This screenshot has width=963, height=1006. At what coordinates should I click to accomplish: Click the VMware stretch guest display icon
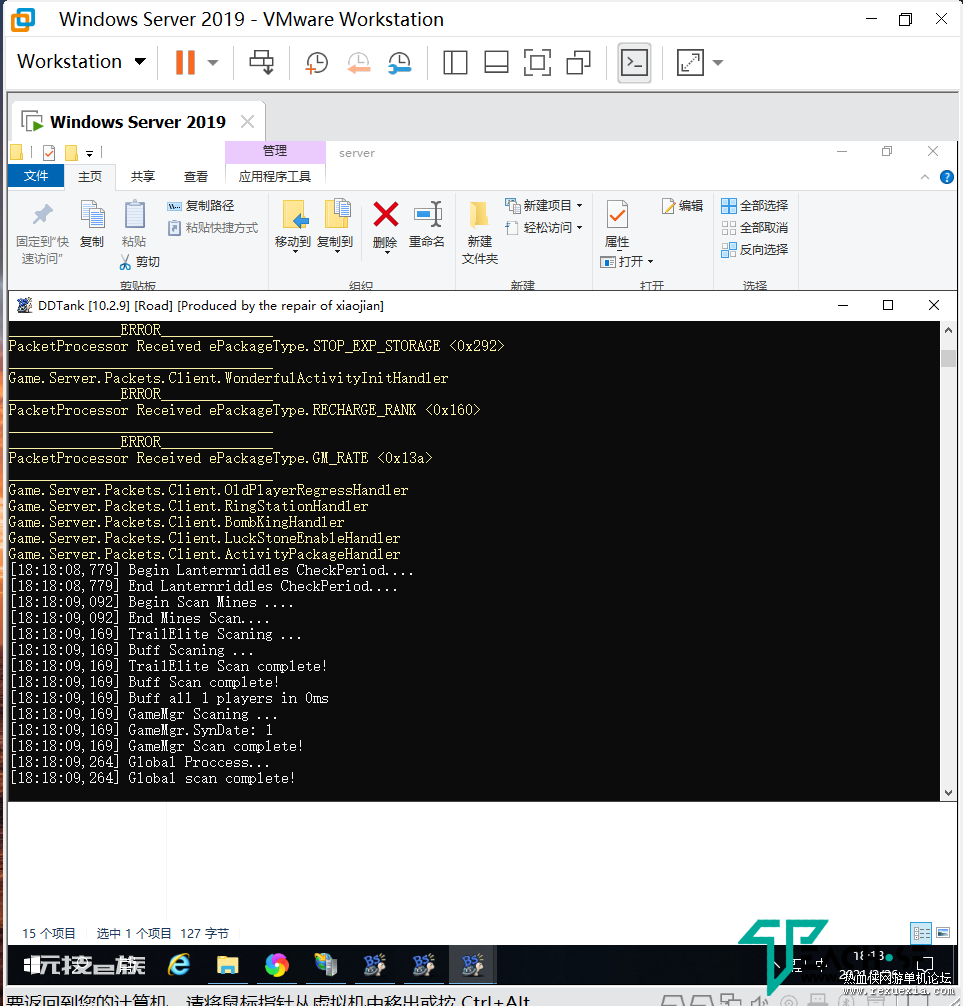click(690, 62)
